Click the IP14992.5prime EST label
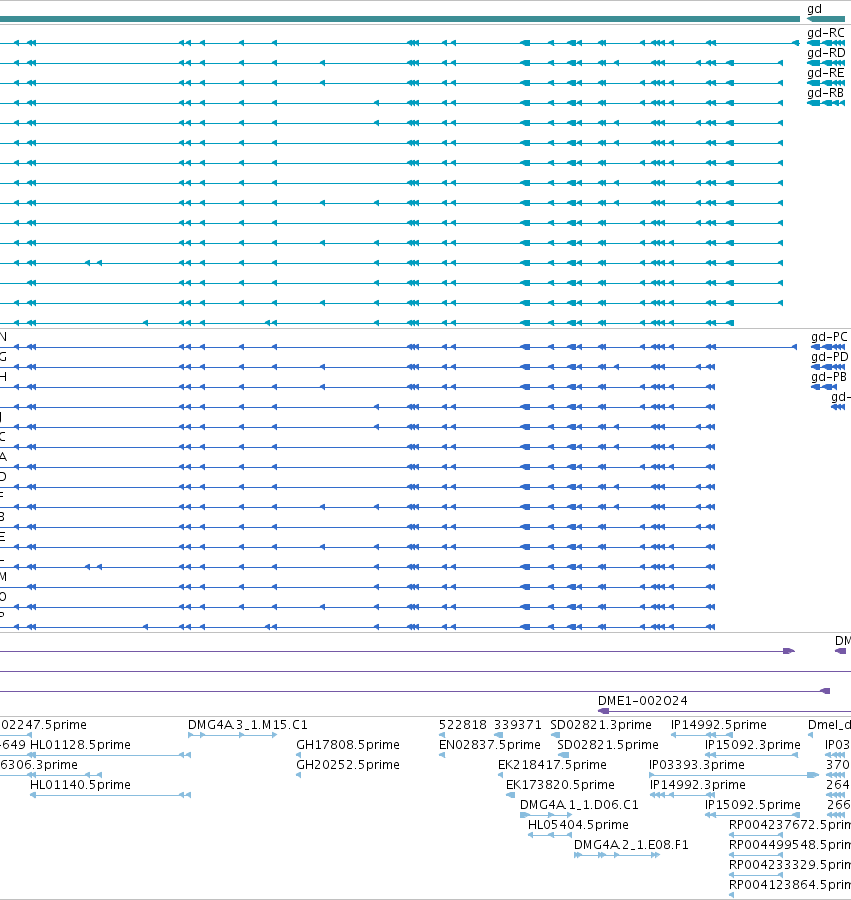Screen dimensions: 851x900 click(x=718, y=725)
